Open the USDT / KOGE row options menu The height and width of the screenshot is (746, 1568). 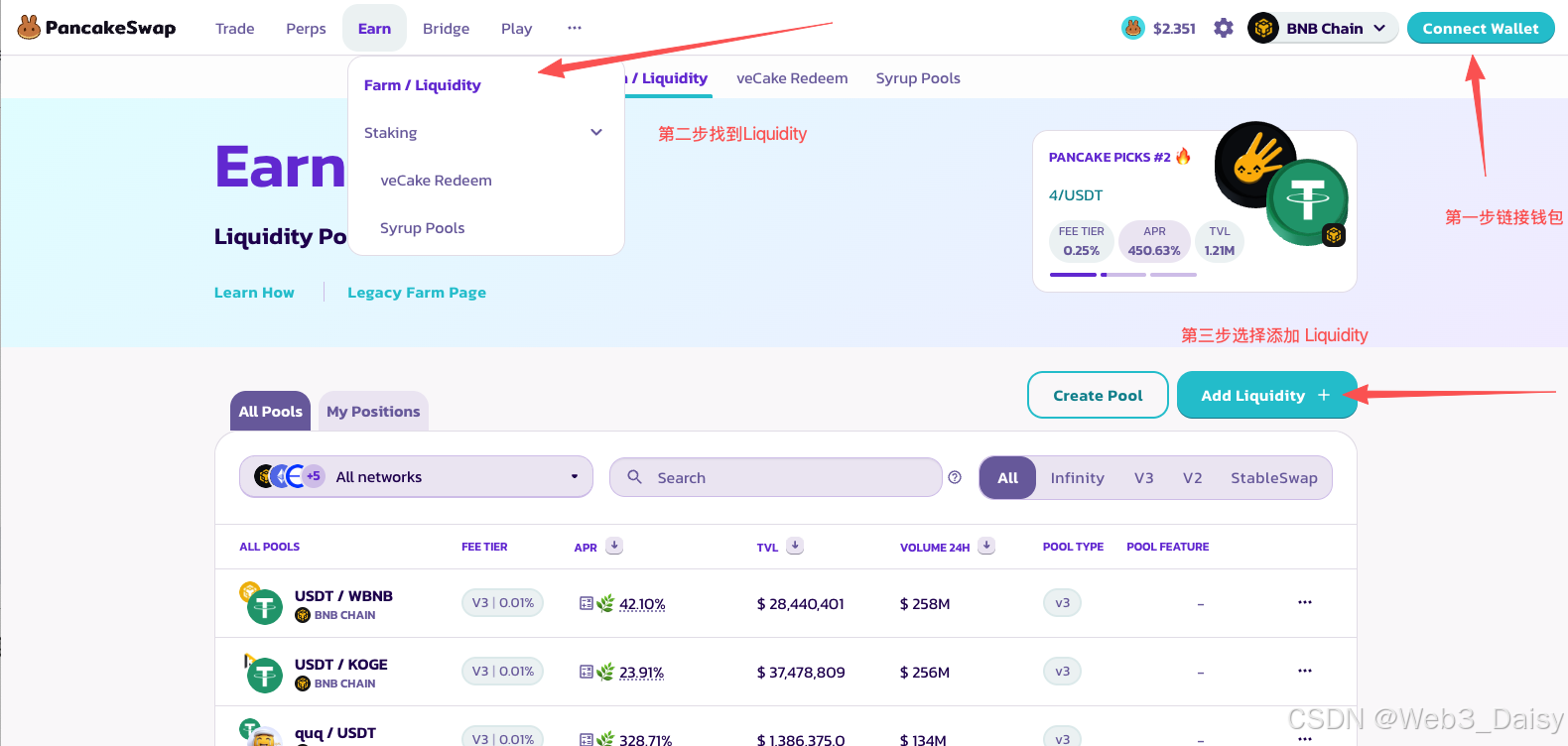pos(1305,671)
